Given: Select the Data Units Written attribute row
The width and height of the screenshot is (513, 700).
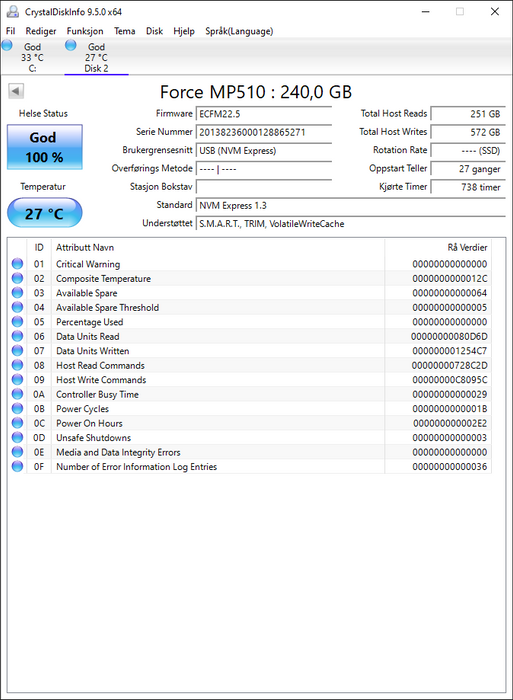Looking at the screenshot, I should pos(250,351).
